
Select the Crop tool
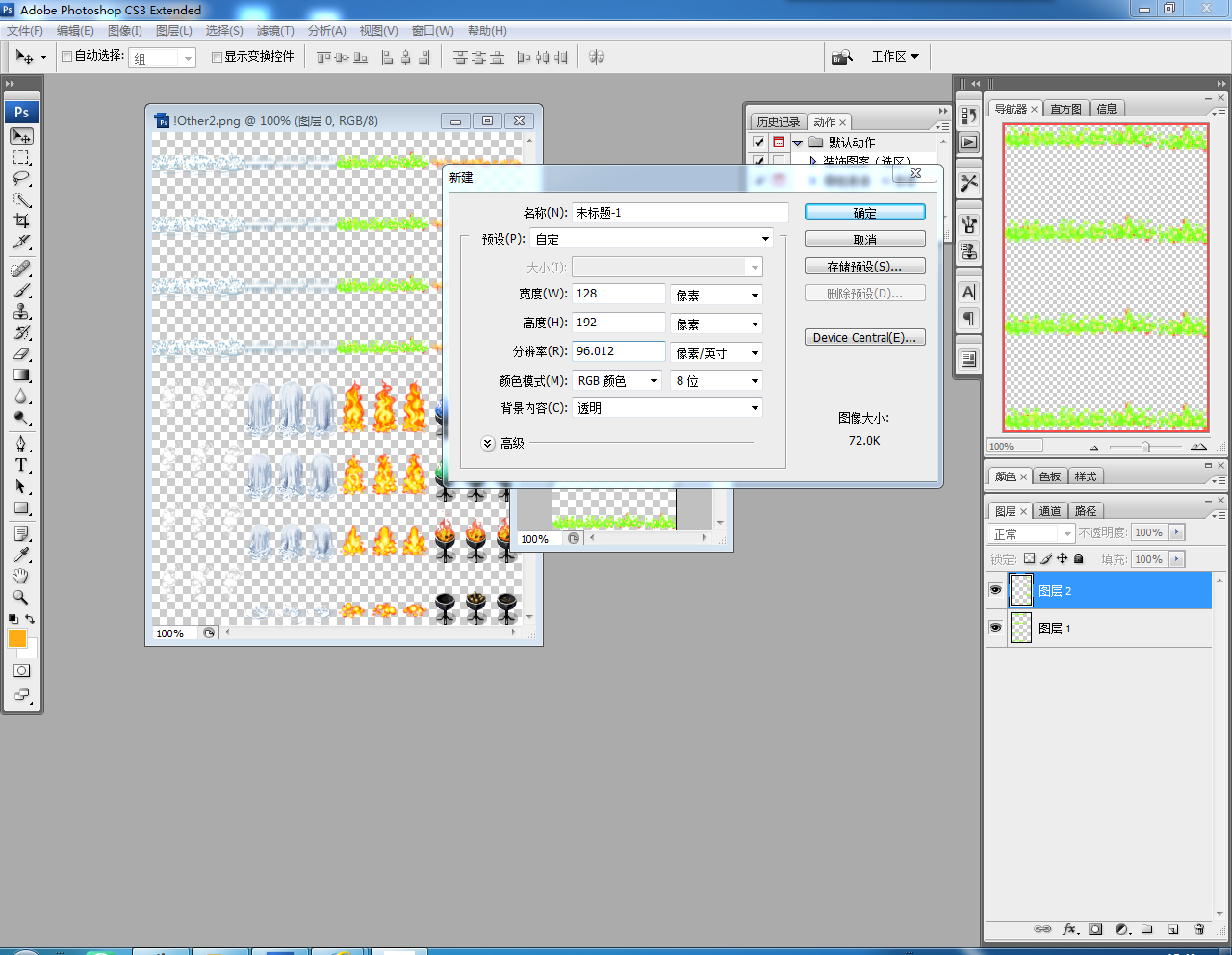click(21, 220)
